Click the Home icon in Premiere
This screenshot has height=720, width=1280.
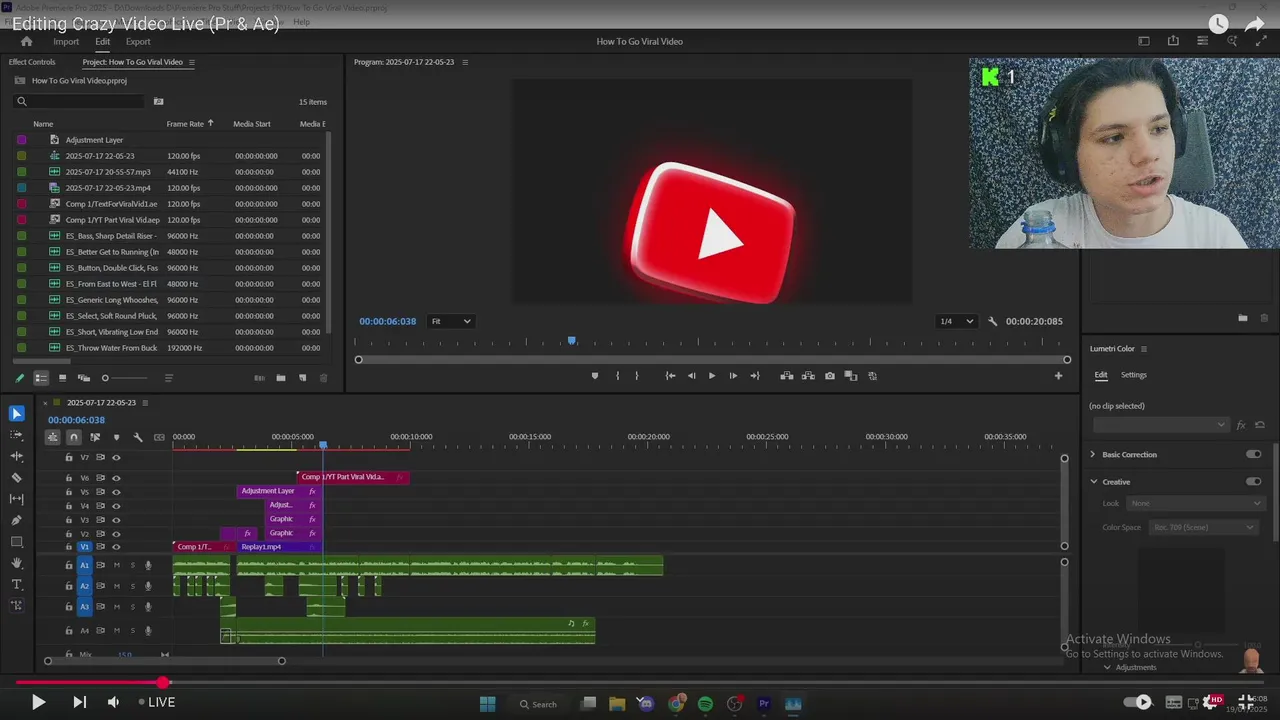pos(26,42)
